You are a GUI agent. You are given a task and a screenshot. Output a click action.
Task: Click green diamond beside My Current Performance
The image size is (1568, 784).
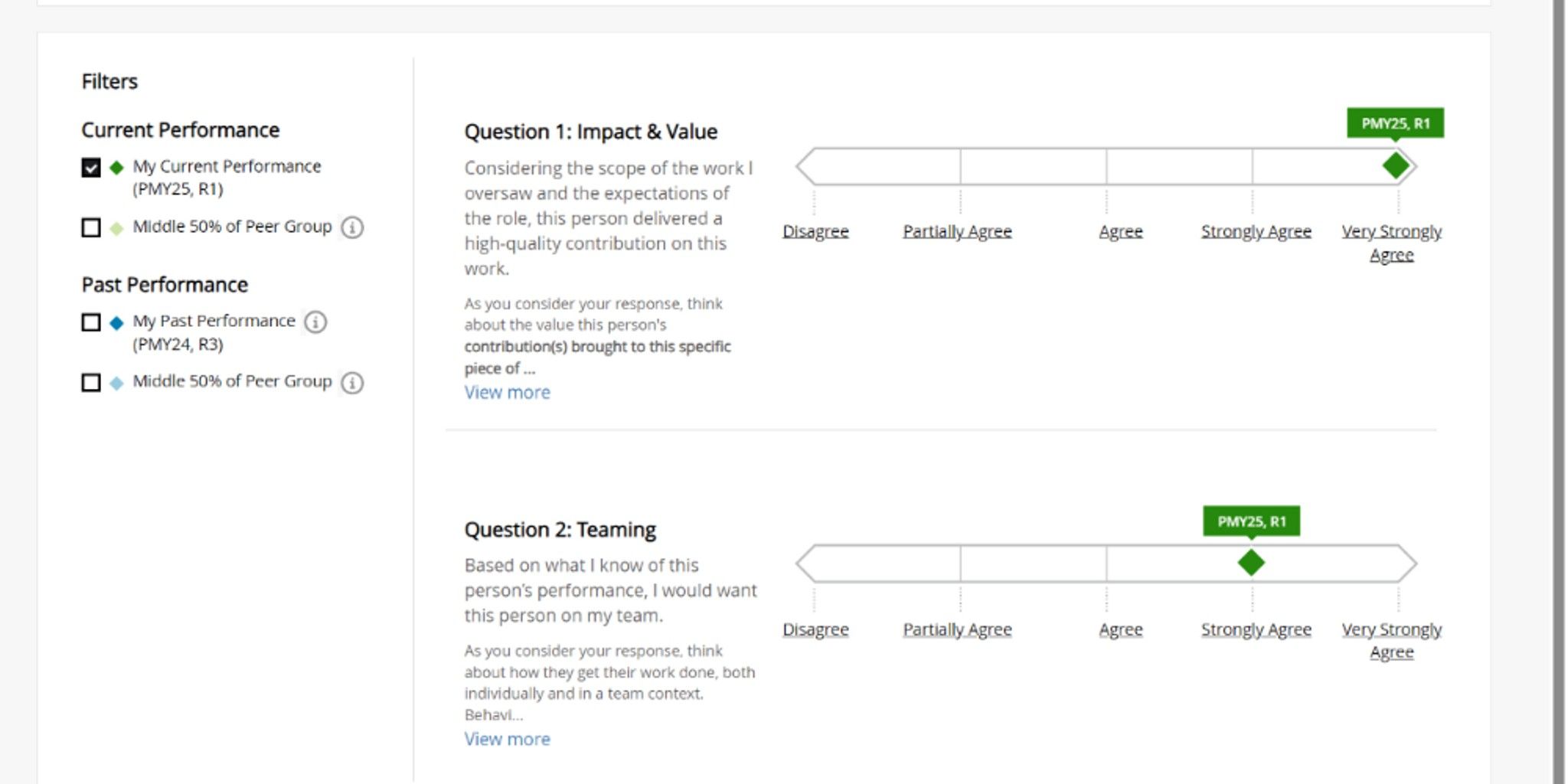pyautogui.click(x=116, y=167)
